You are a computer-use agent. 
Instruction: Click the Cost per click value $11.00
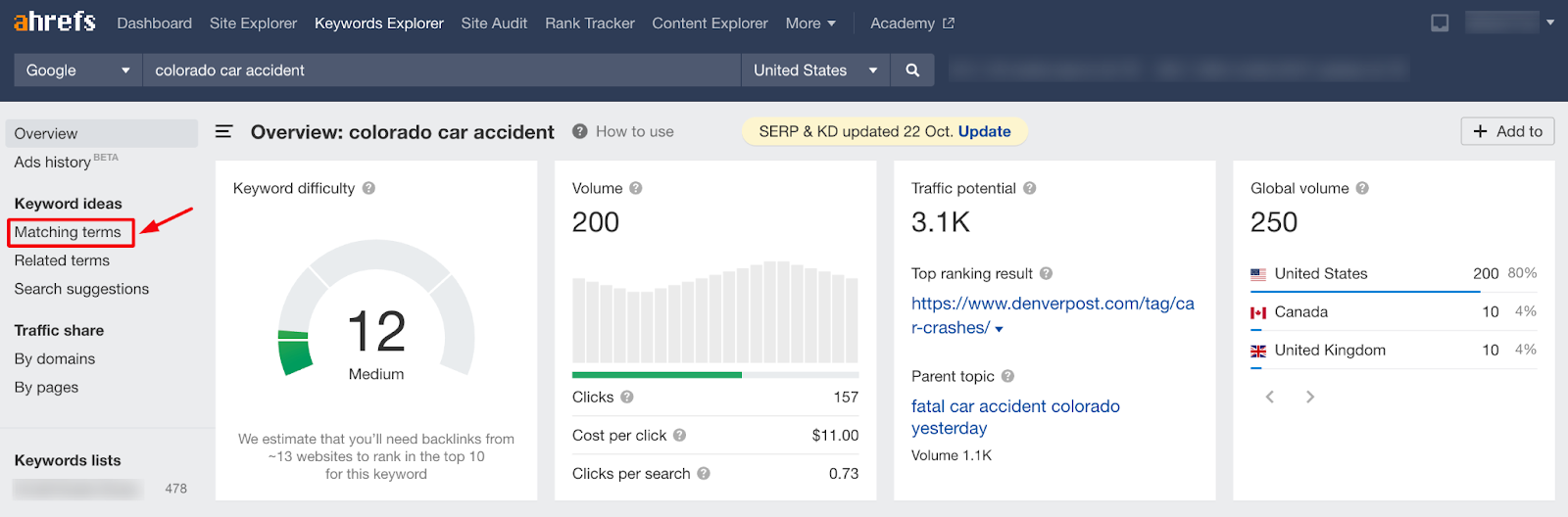click(835, 435)
